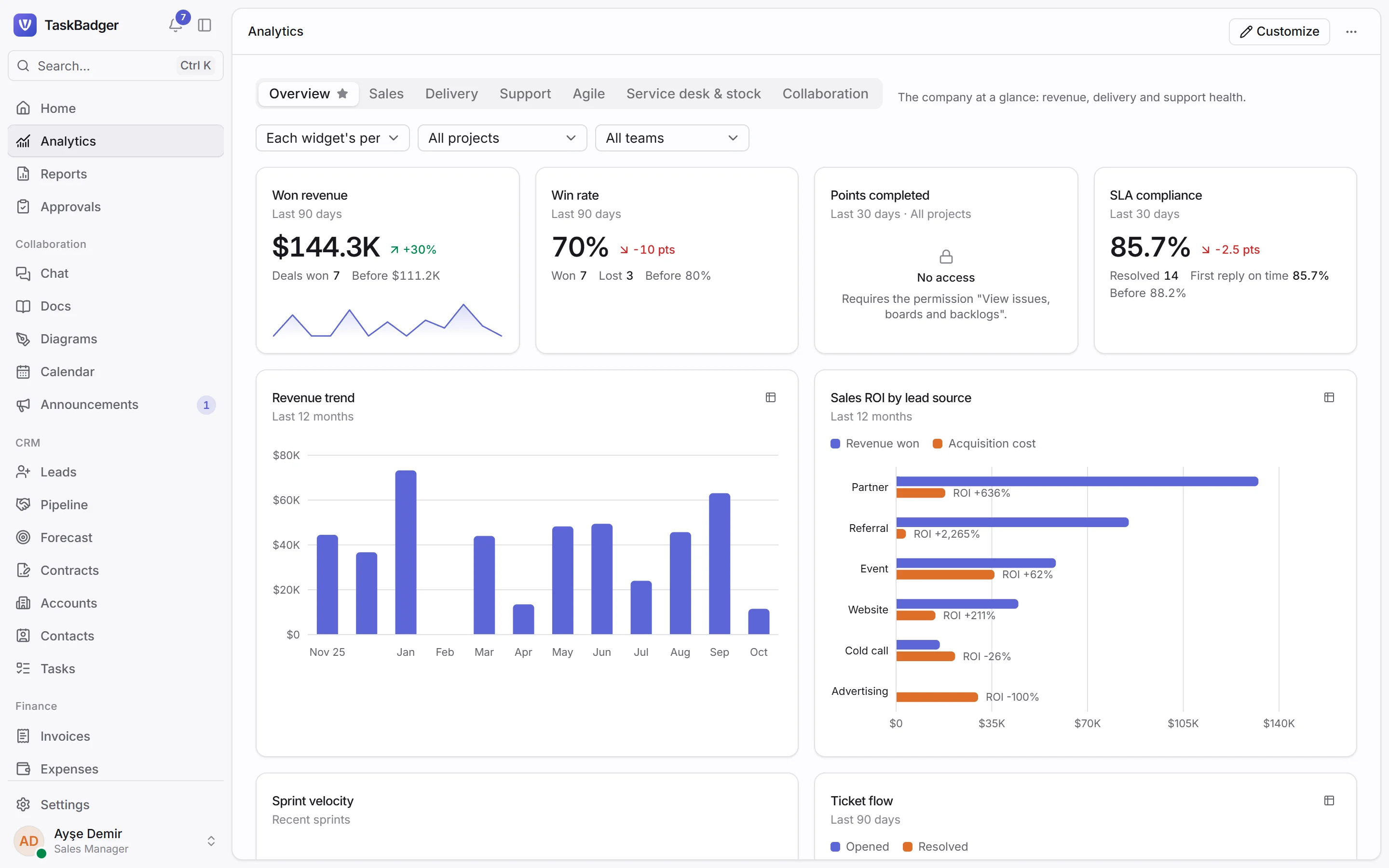Focus the Search input field
The width and height of the screenshot is (1389, 868).
[115, 66]
